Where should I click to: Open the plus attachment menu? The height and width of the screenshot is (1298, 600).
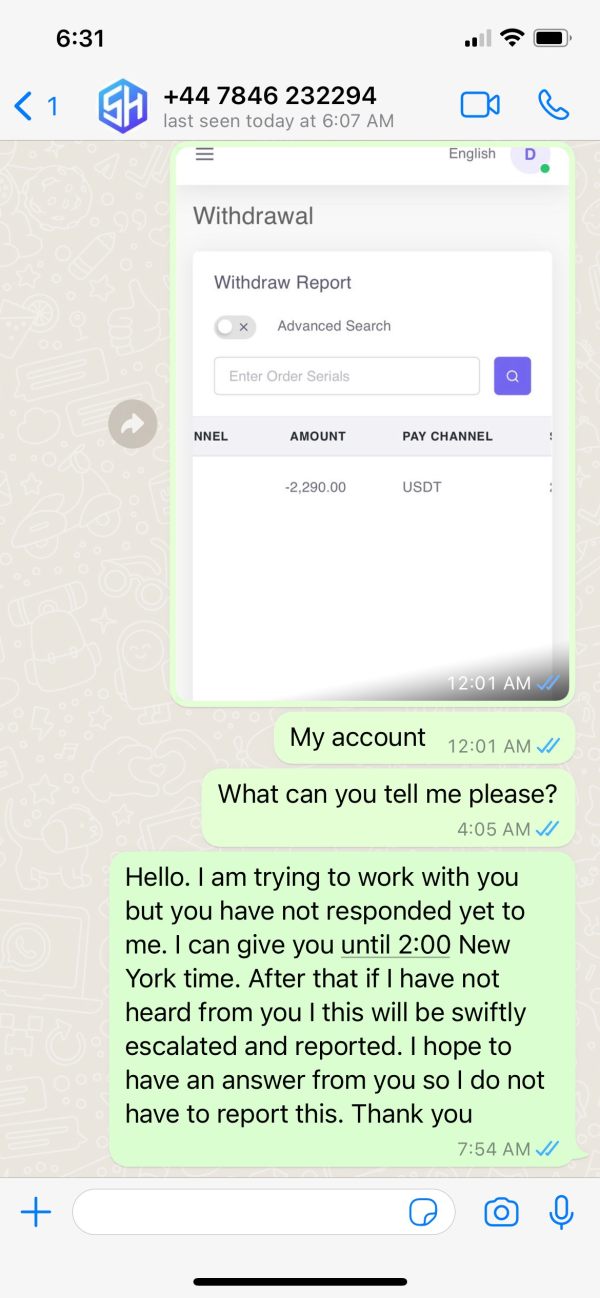point(36,1213)
